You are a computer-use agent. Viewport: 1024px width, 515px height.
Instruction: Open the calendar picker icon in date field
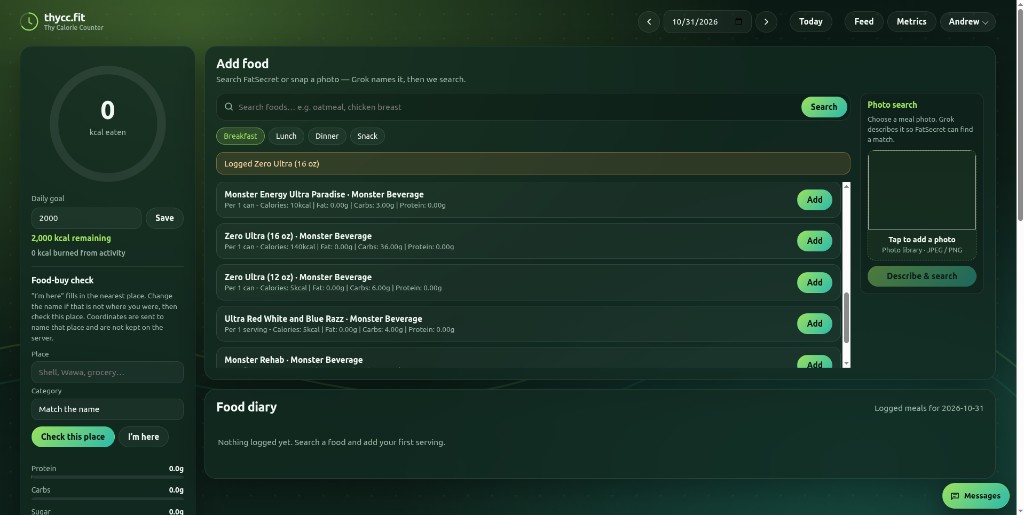739,22
